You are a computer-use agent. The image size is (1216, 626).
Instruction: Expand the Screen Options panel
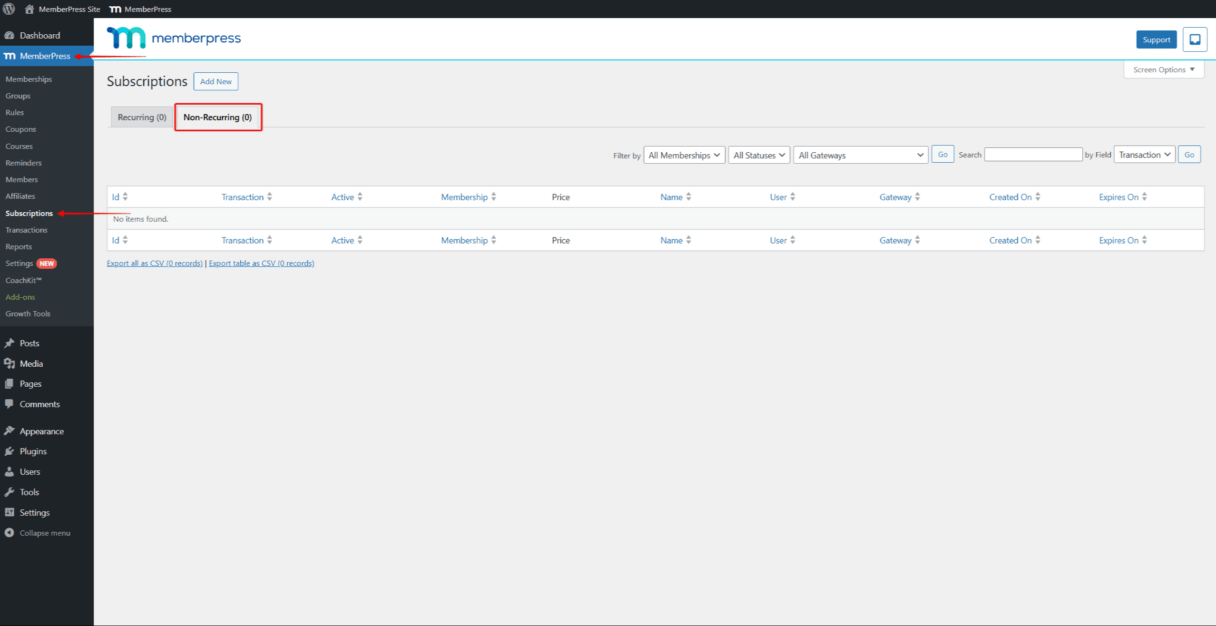(1164, 70)
